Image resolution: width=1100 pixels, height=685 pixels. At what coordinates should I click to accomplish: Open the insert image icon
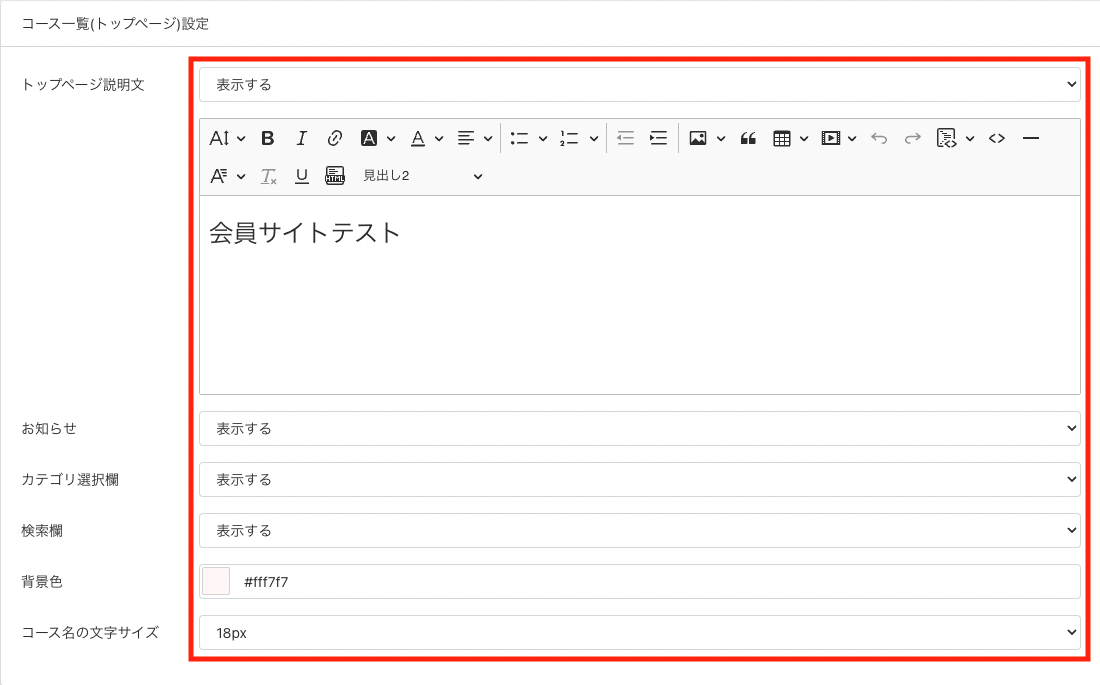[698, 138]
